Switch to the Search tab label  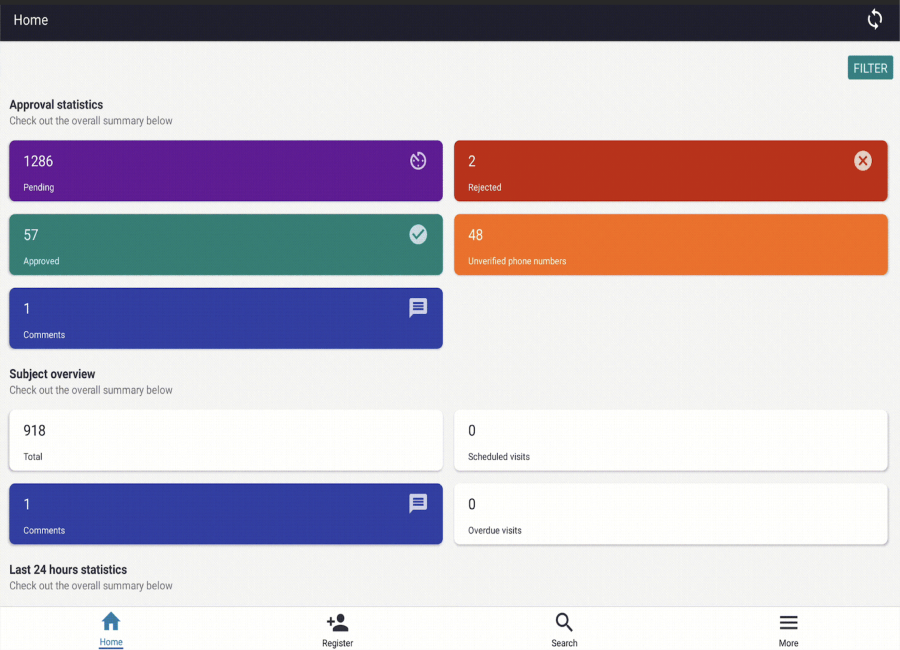(x=564, y=643)
